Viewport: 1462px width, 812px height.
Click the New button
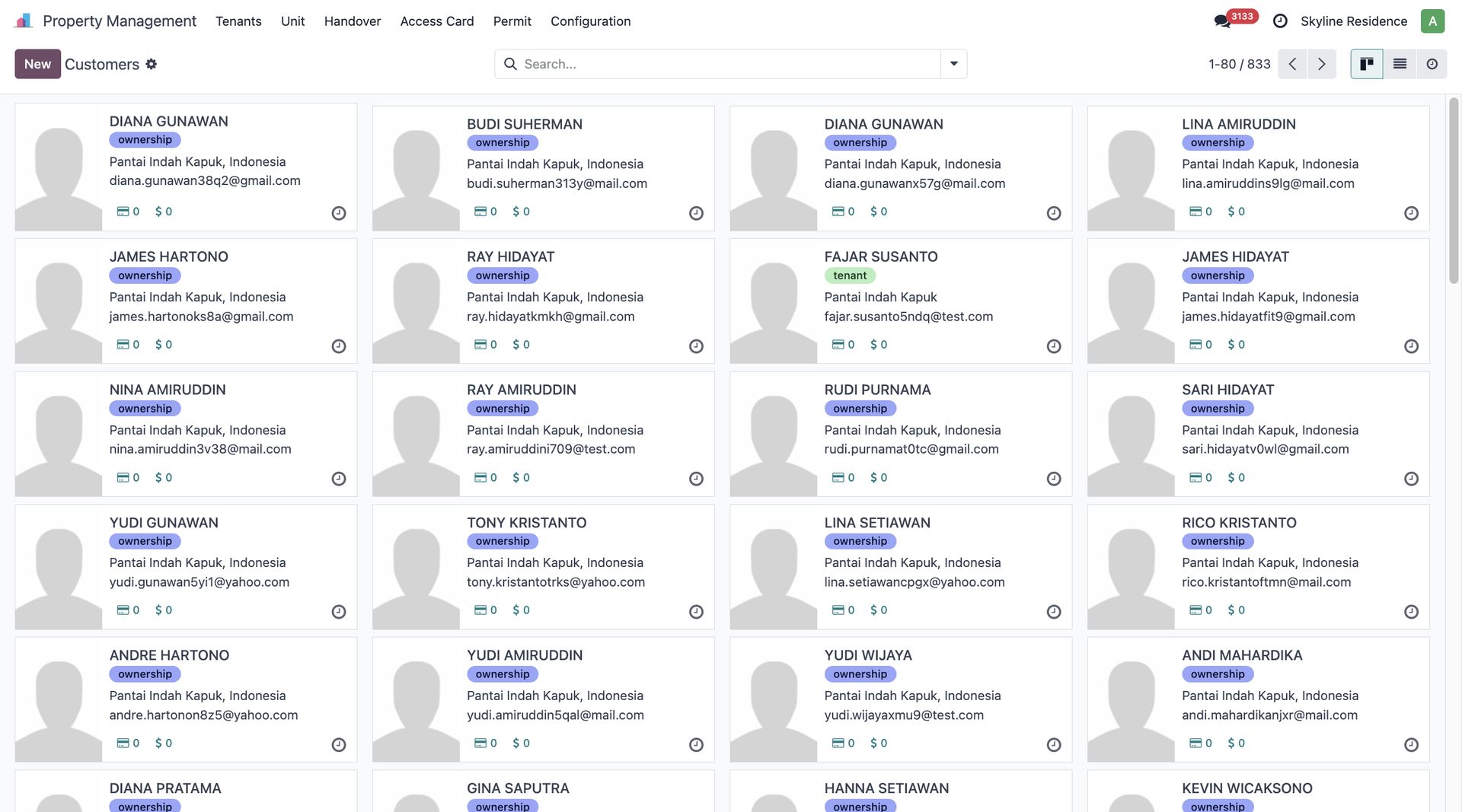[x=37, y=64]
